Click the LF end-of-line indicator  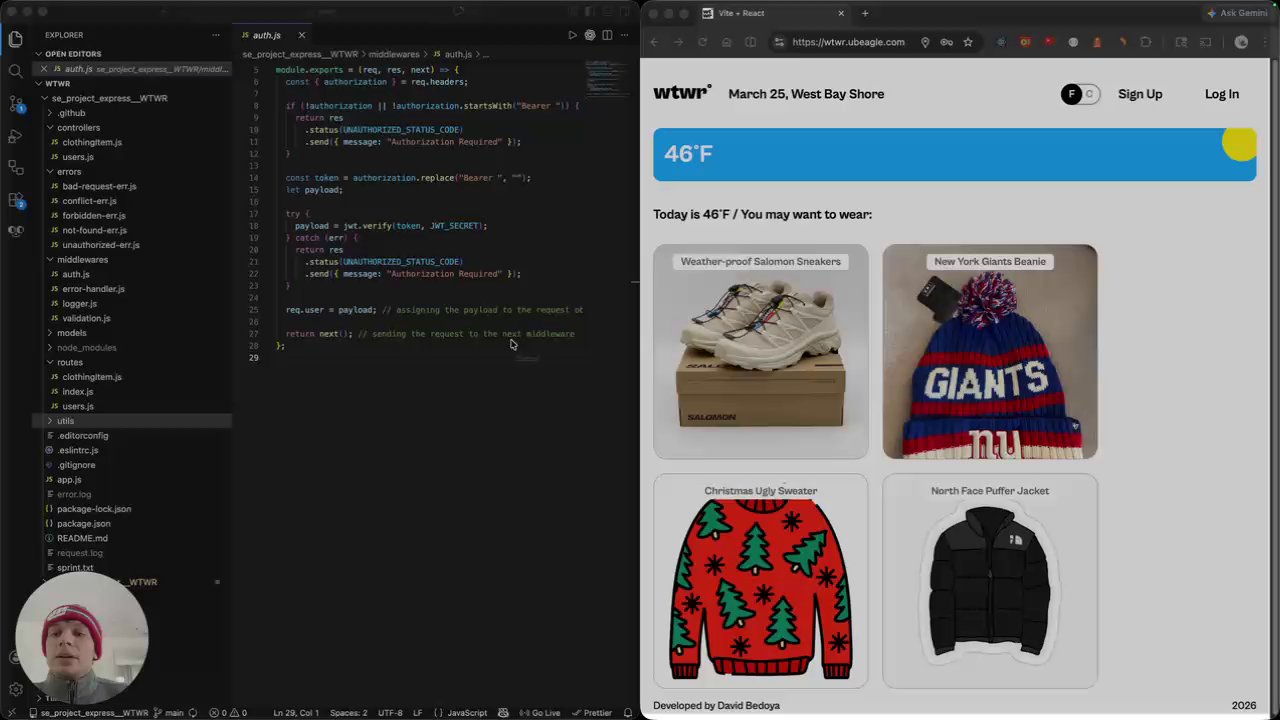418,713
